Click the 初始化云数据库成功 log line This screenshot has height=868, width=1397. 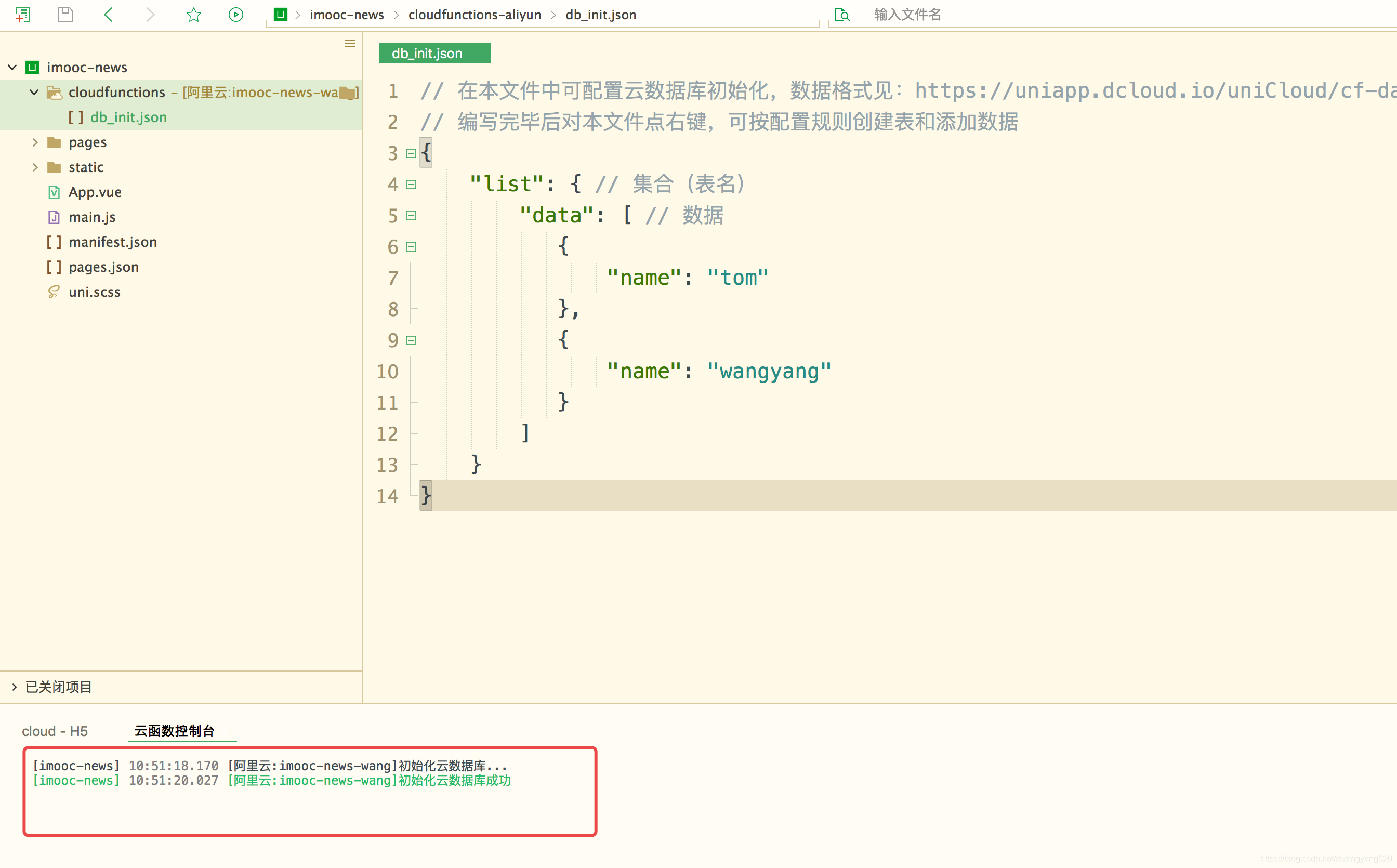coord(271,781)
